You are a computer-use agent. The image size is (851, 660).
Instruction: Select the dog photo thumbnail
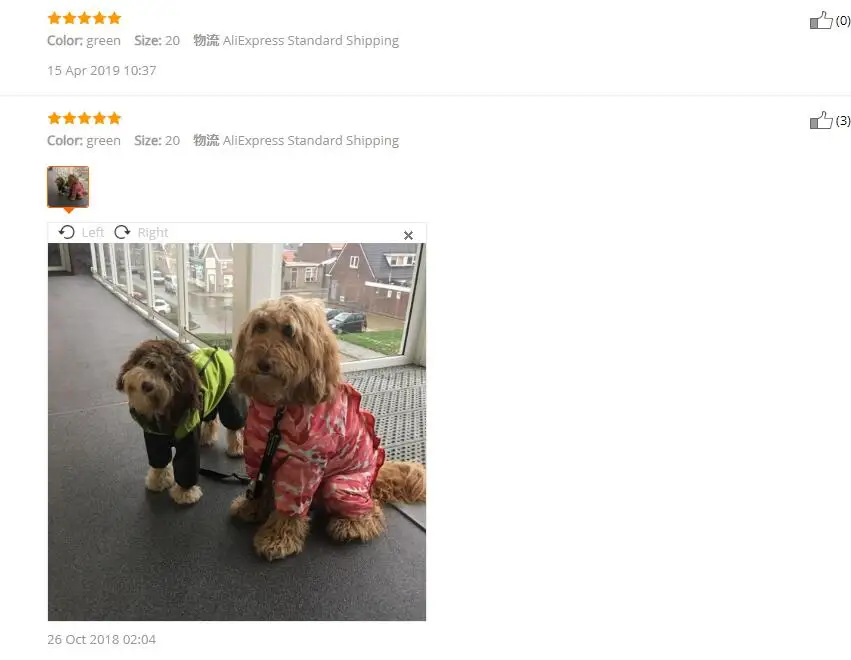coord(68,187)
